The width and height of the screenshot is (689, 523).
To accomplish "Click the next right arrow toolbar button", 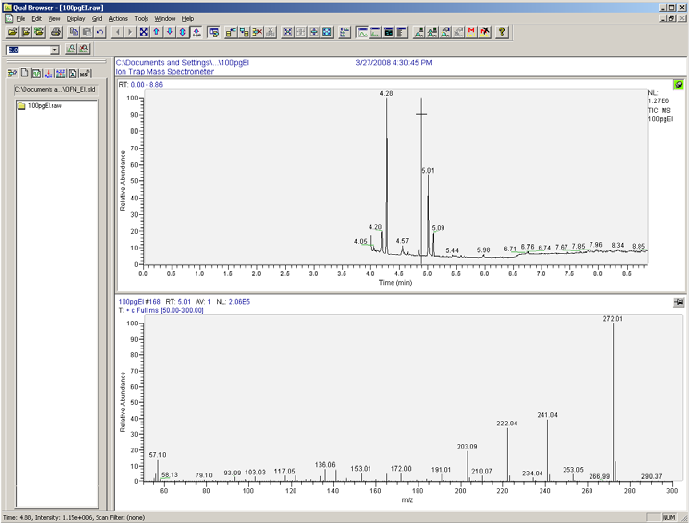I will coord(130,32).
